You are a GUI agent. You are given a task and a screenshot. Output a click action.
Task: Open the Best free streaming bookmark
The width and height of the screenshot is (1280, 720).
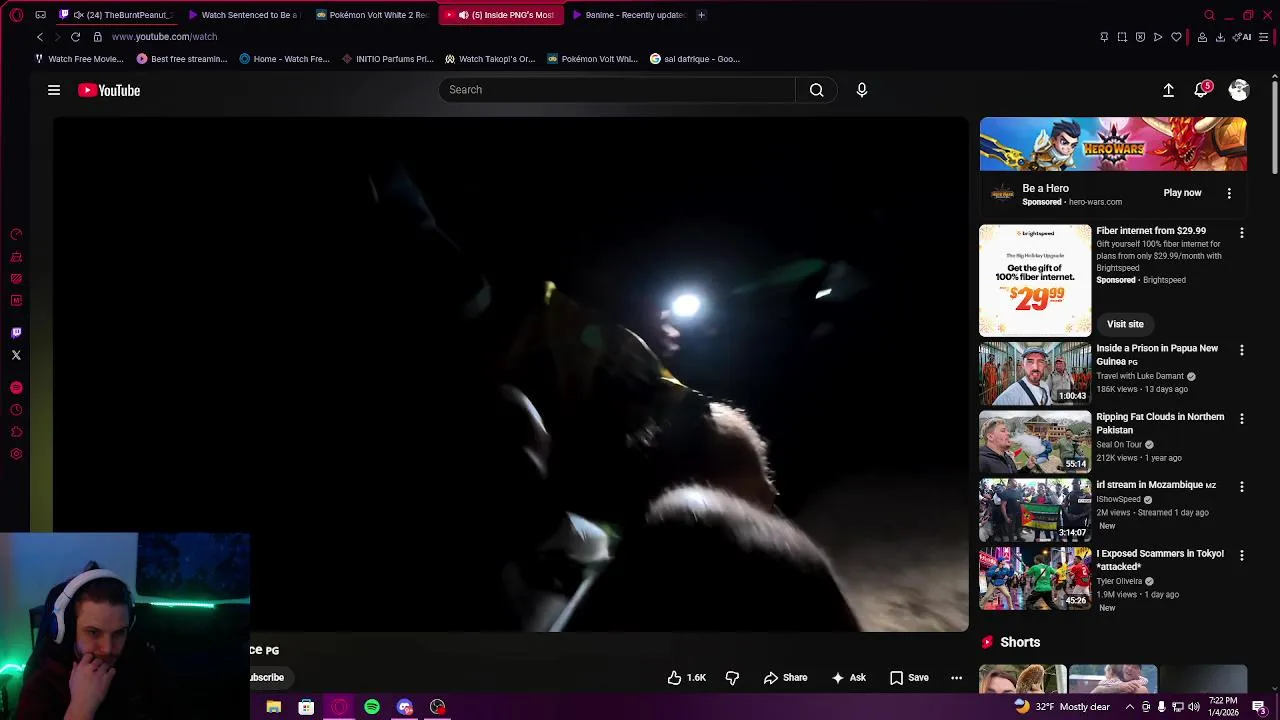[182, 59]
